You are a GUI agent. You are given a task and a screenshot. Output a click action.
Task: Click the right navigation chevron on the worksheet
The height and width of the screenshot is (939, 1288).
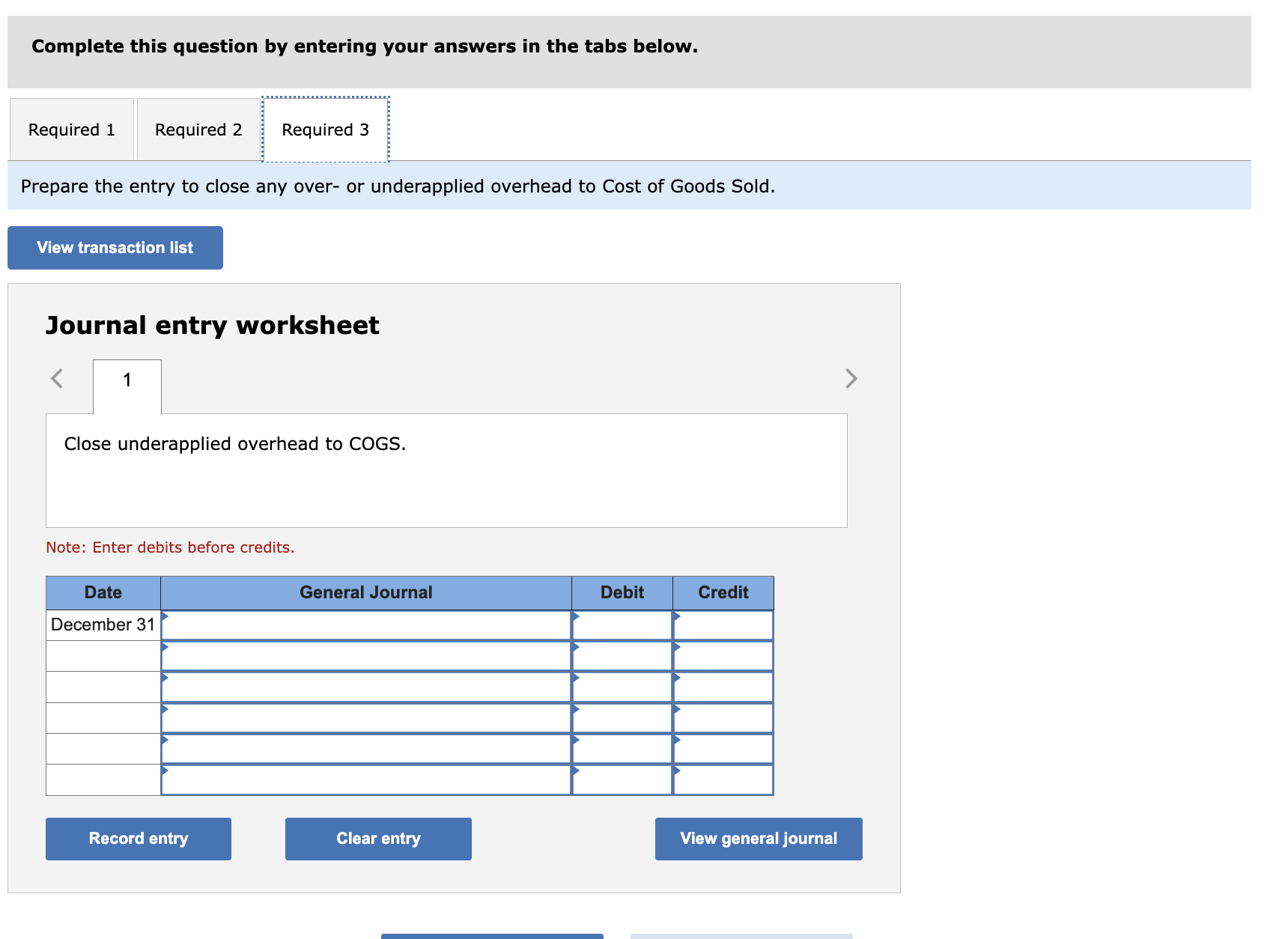pos(851,379)
